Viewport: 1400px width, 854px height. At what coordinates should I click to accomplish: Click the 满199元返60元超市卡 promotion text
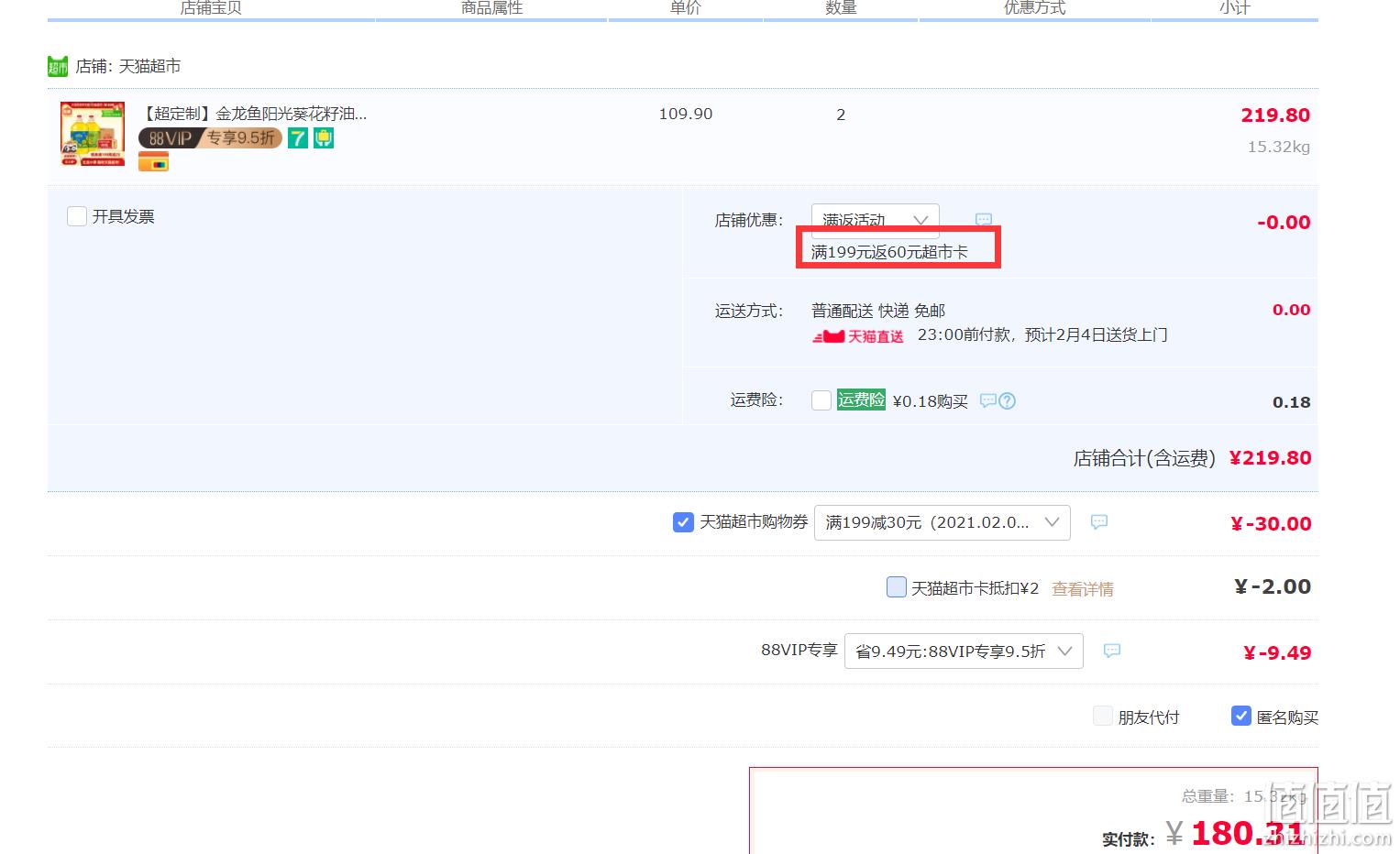click(x=889, y=252)
